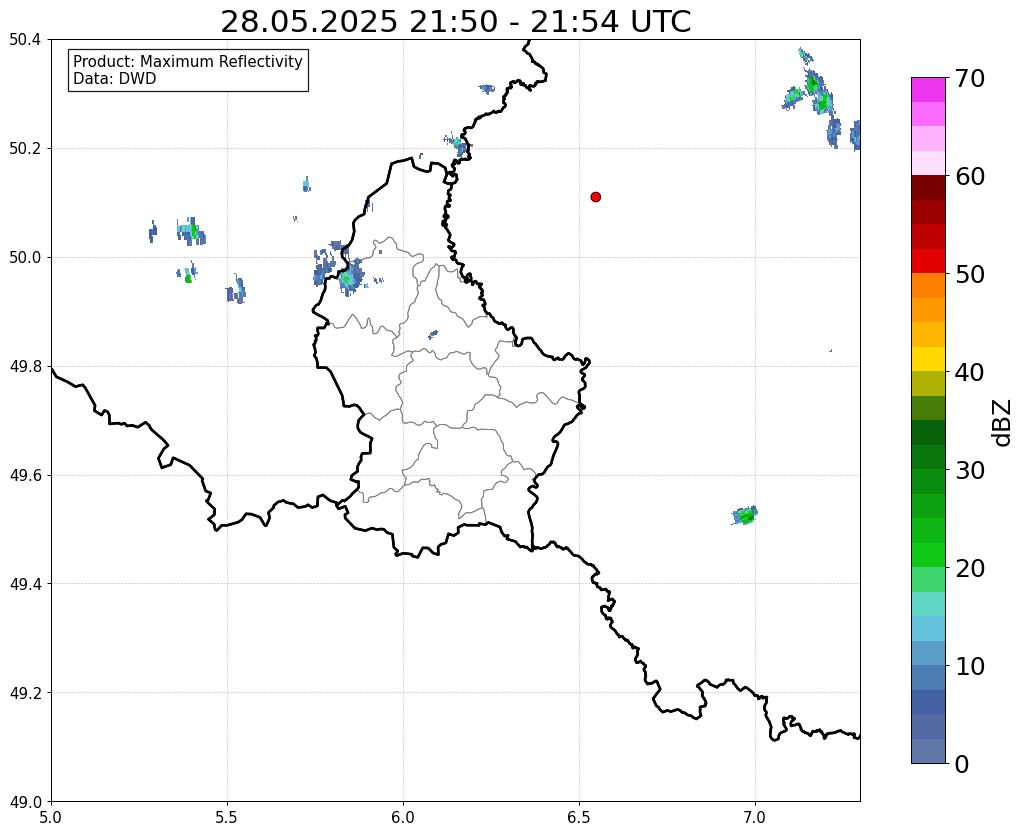
Task: Click the 'Product: Maximum Reflectivity' legend text
Action: pyautogui.click(x=188, y=61)
